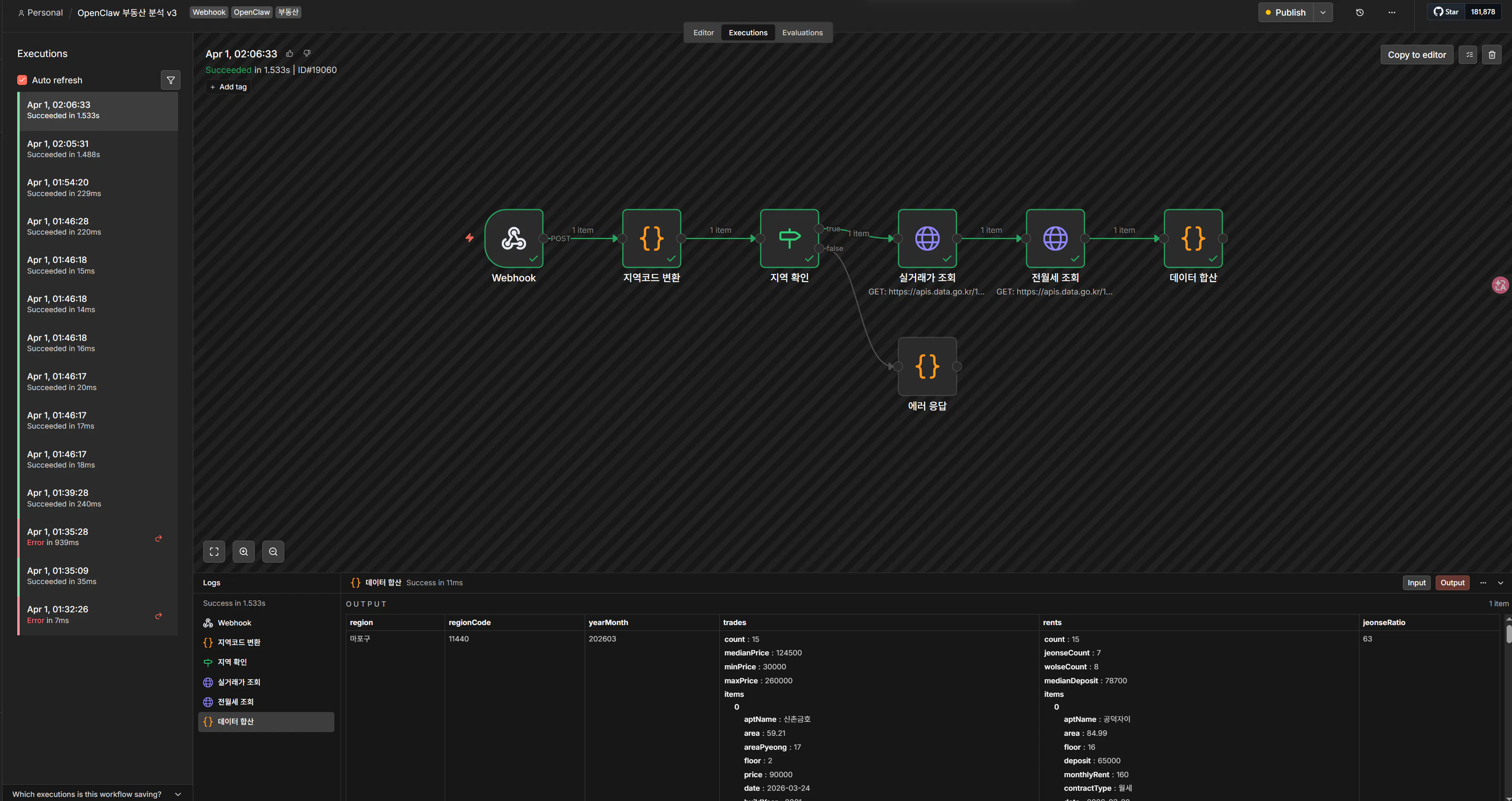
Task: Toggle the Auto refresh checkbox
Action: 22,80
